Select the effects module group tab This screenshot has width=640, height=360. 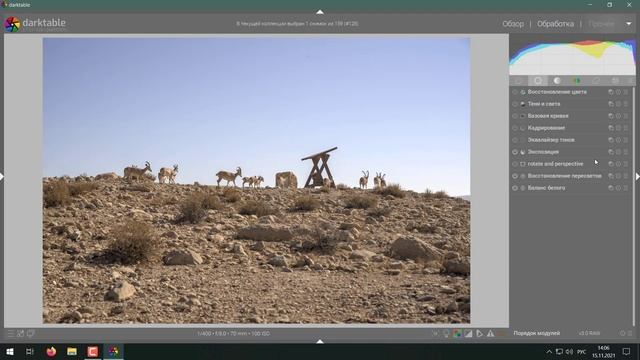(616, 81)
